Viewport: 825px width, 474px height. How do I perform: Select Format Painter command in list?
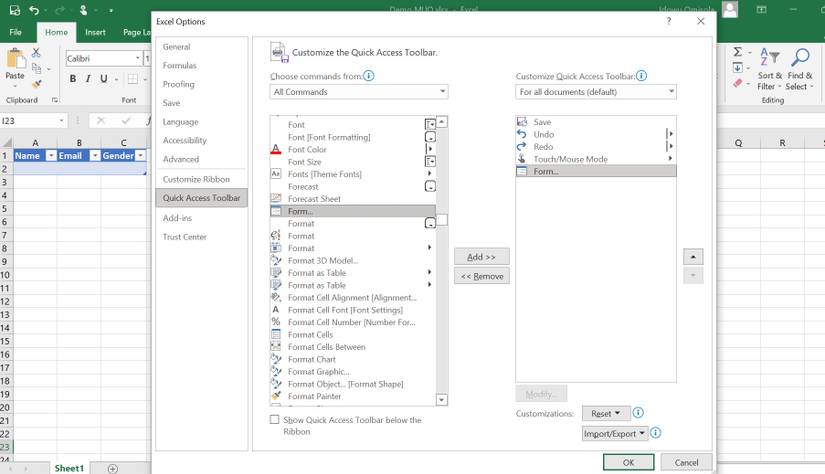tap(353, 396)
